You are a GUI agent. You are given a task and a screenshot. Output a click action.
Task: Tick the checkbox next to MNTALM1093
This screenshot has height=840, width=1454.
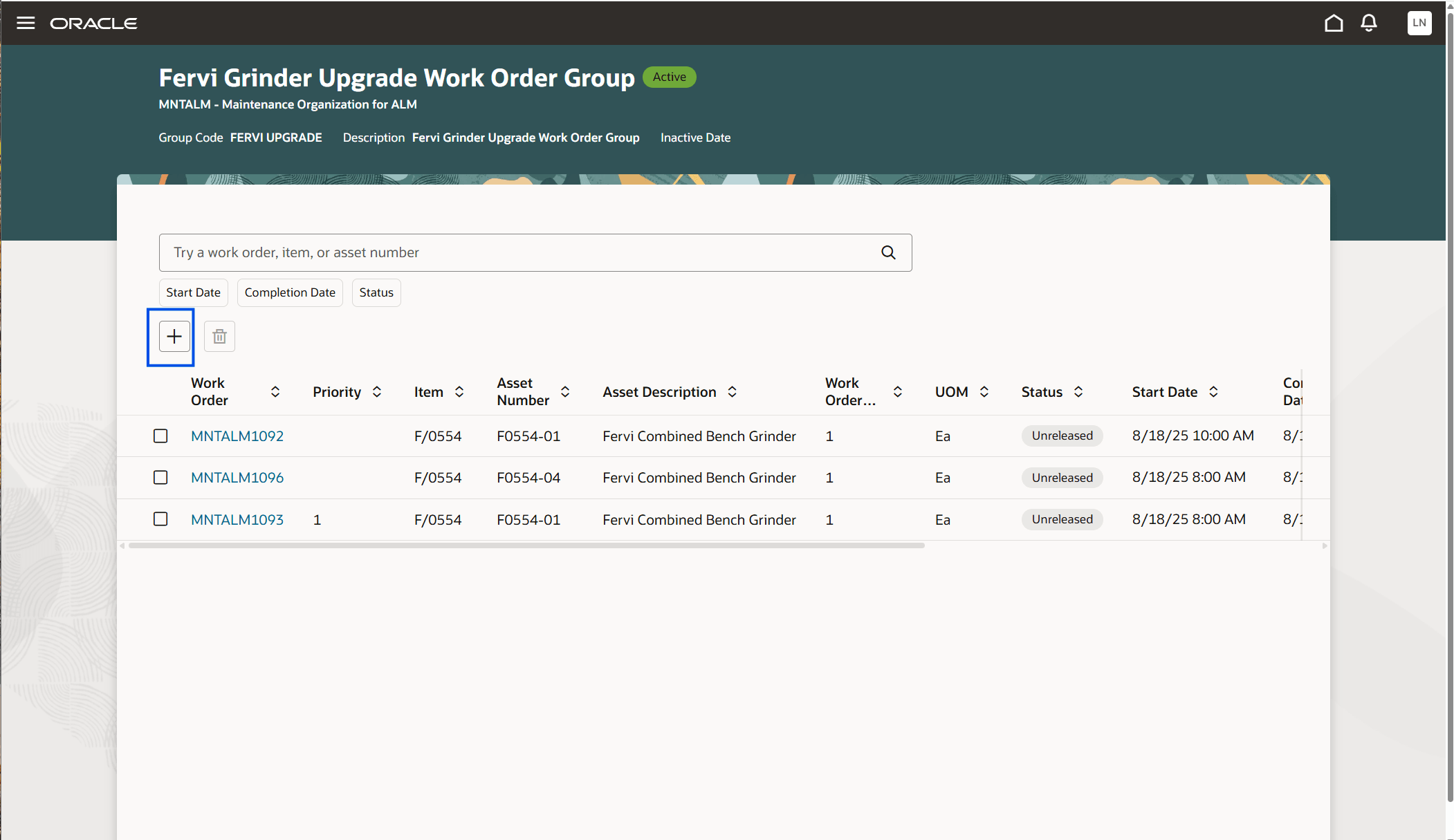coord(160,519)
